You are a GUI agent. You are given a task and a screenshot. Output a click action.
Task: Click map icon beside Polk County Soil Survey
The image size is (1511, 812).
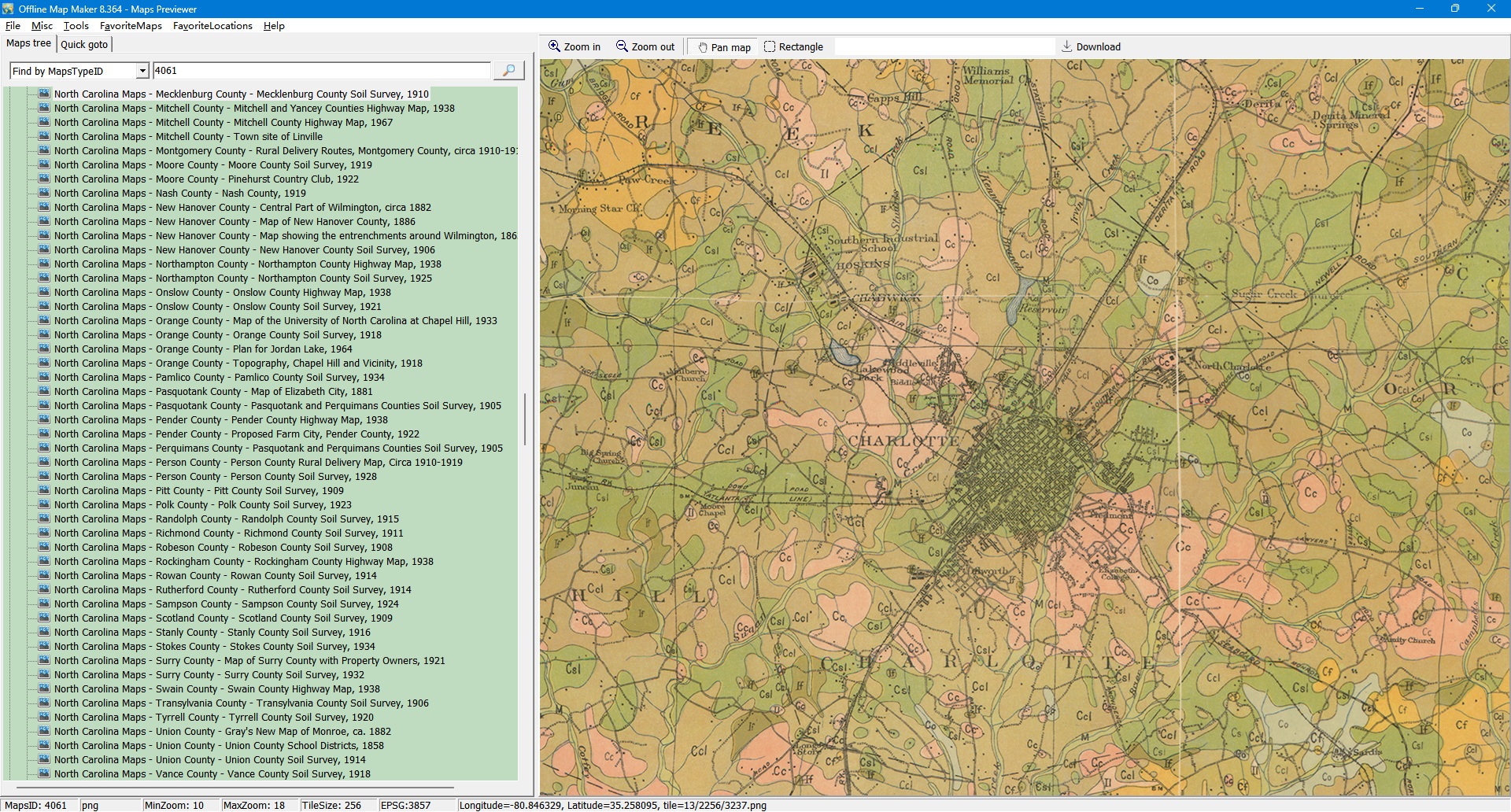point(44,505)
